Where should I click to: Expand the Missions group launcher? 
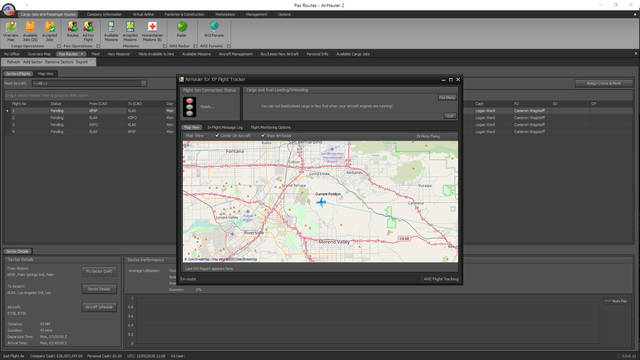[x=165, y=46]
